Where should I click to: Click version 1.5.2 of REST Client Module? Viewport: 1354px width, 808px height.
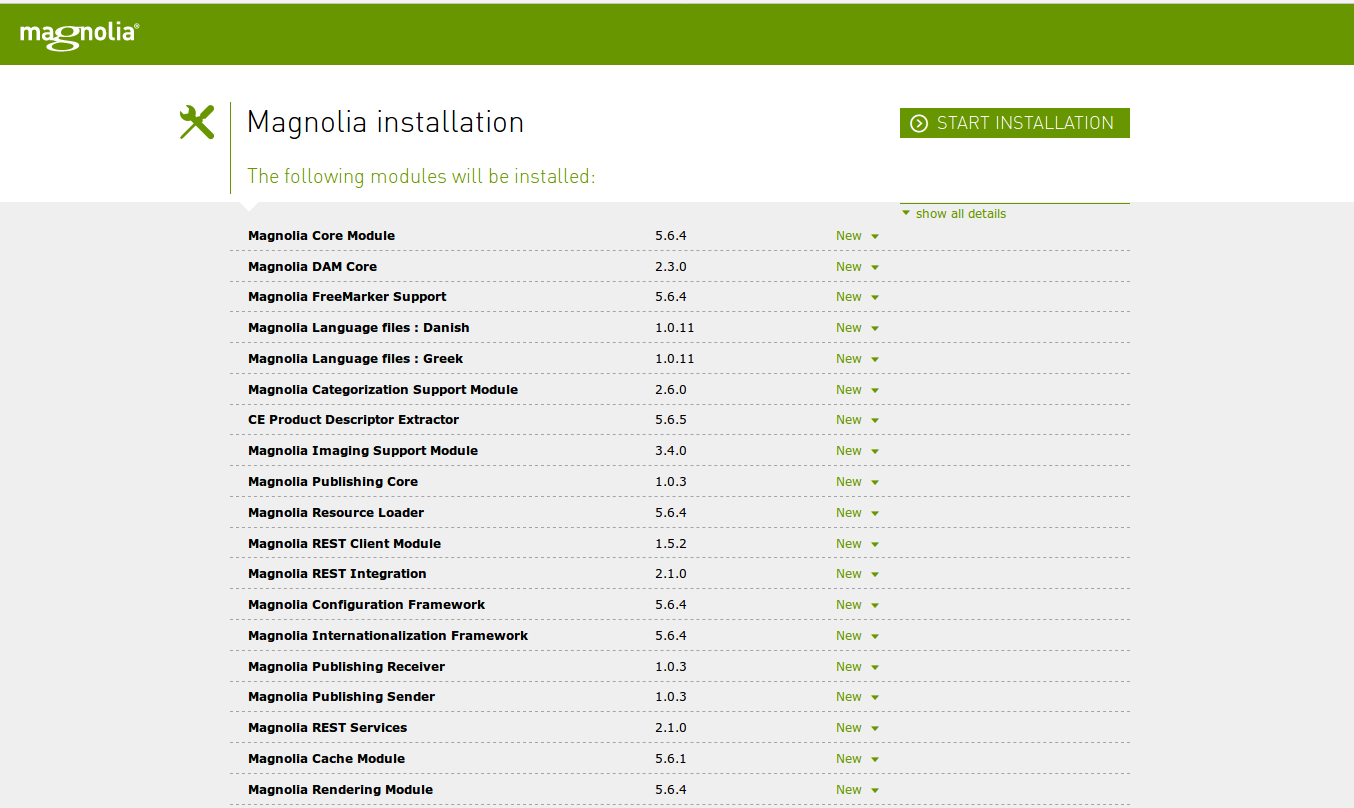pos(671,544)
